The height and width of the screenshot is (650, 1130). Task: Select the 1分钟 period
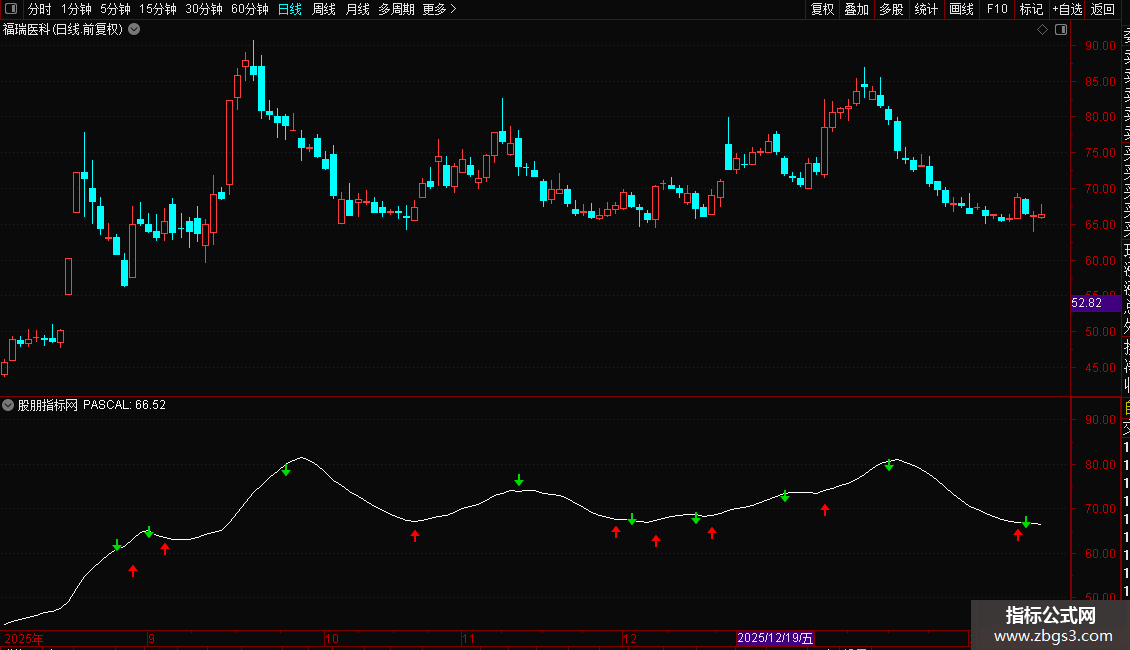[x=76, y=9]
